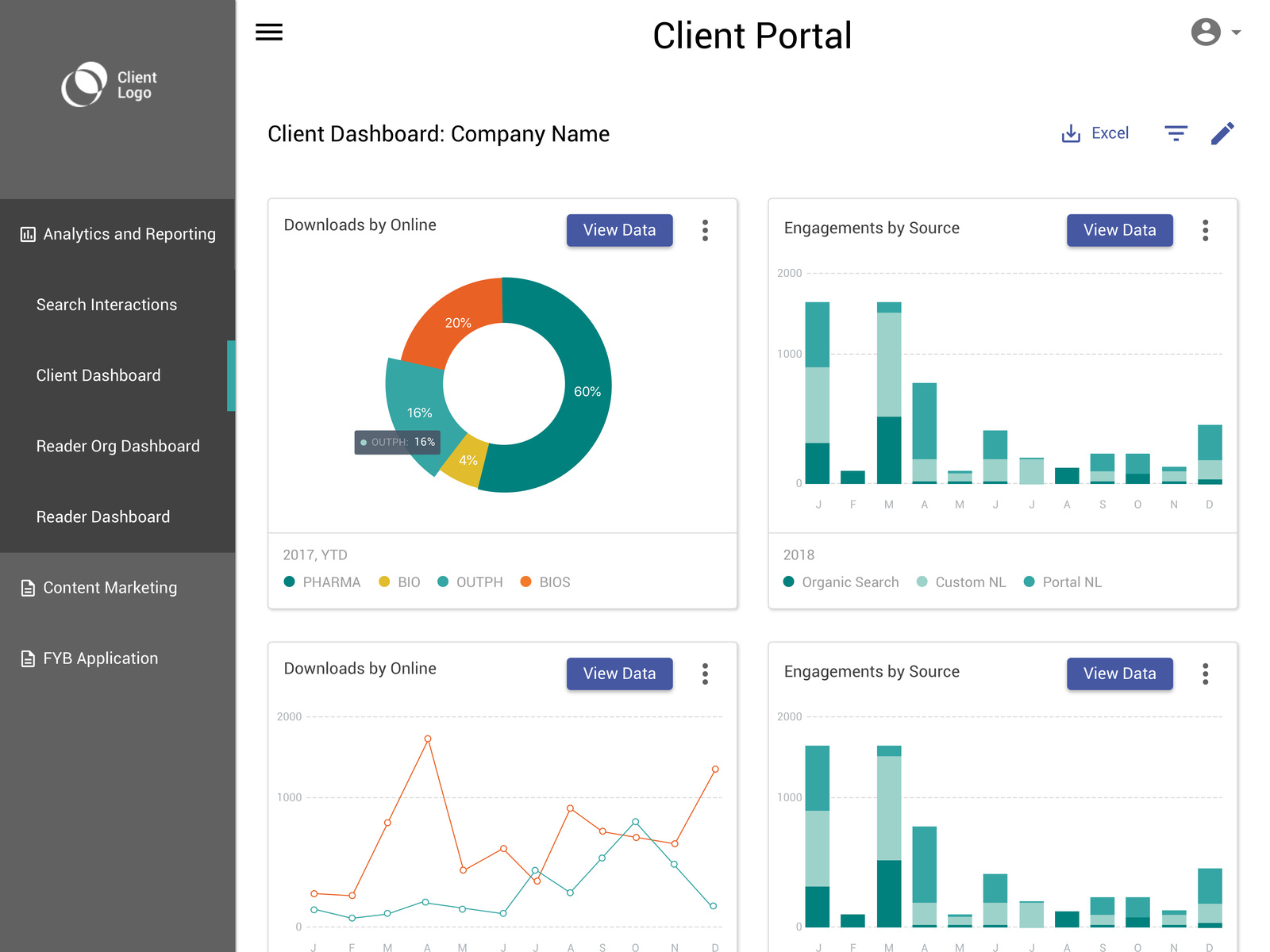Select the edit pencil icon

point(1222,132)
